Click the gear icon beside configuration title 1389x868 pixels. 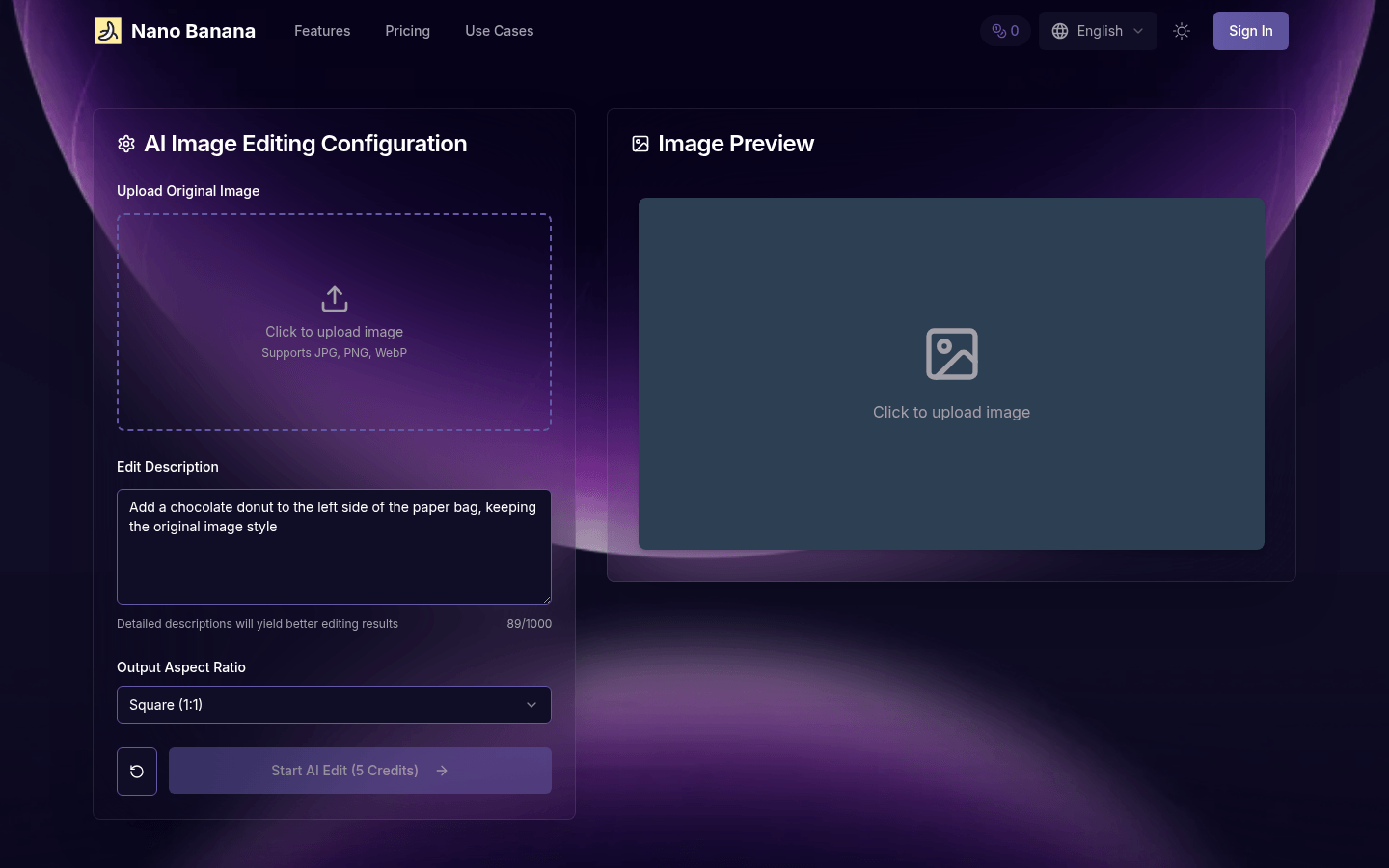tap(126, 144)
